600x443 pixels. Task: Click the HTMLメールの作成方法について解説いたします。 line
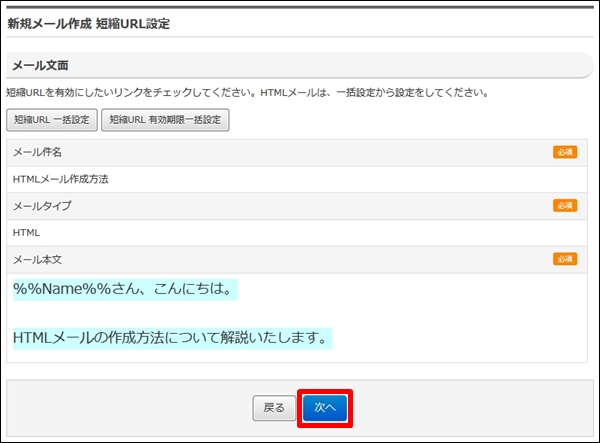click(x=173, y=338)
